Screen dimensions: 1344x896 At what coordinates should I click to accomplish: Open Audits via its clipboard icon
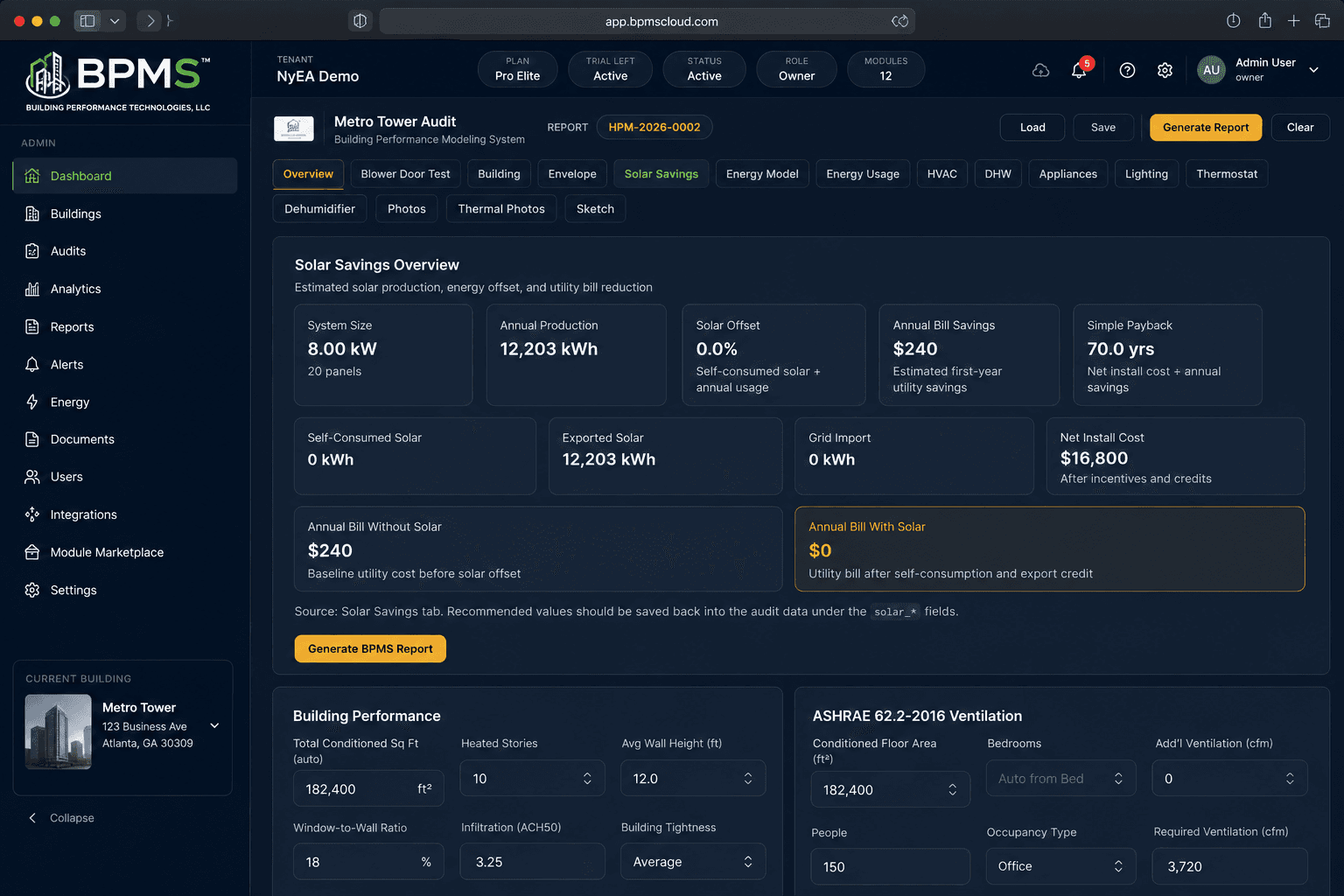coord(32,251)
